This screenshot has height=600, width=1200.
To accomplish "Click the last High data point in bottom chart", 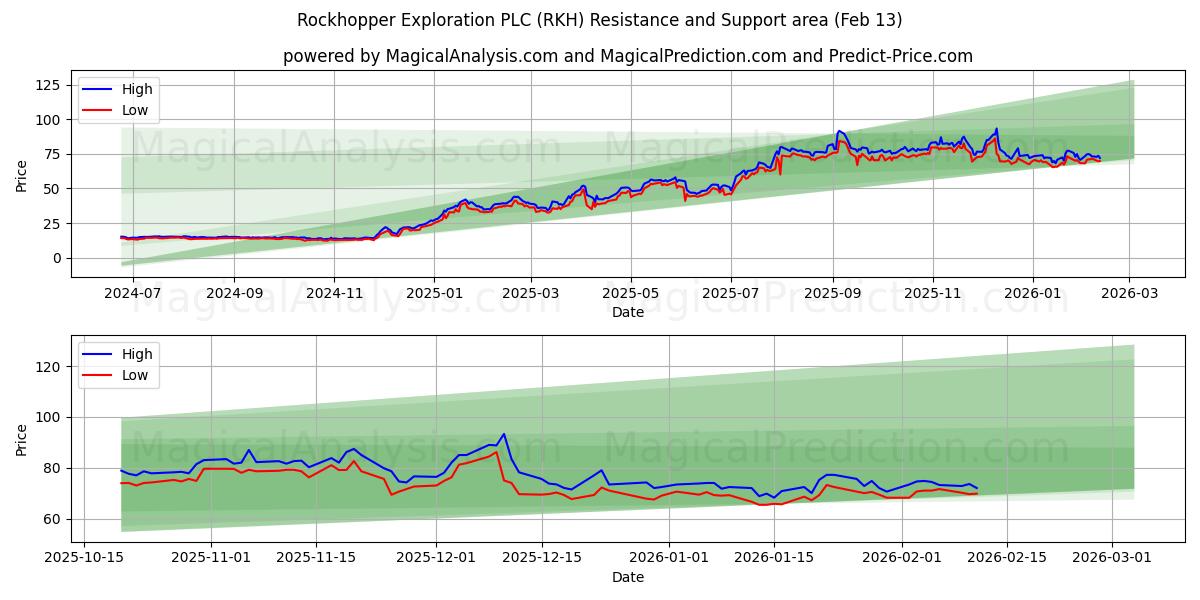I will pyautogui.click(x=977, y=488).
